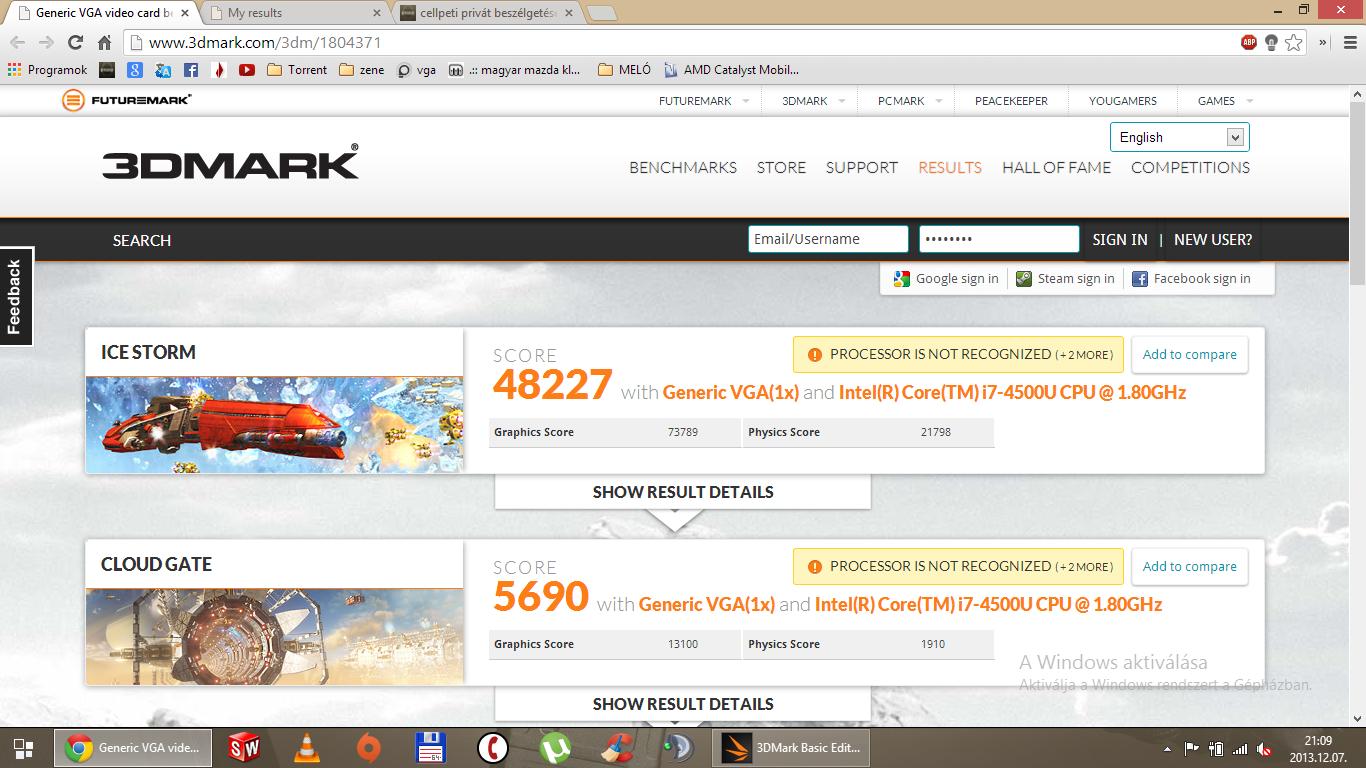The width and height of the screenshot is (1366, 768).
Task: Click the Windows Start button
Action: pos(23,747)
